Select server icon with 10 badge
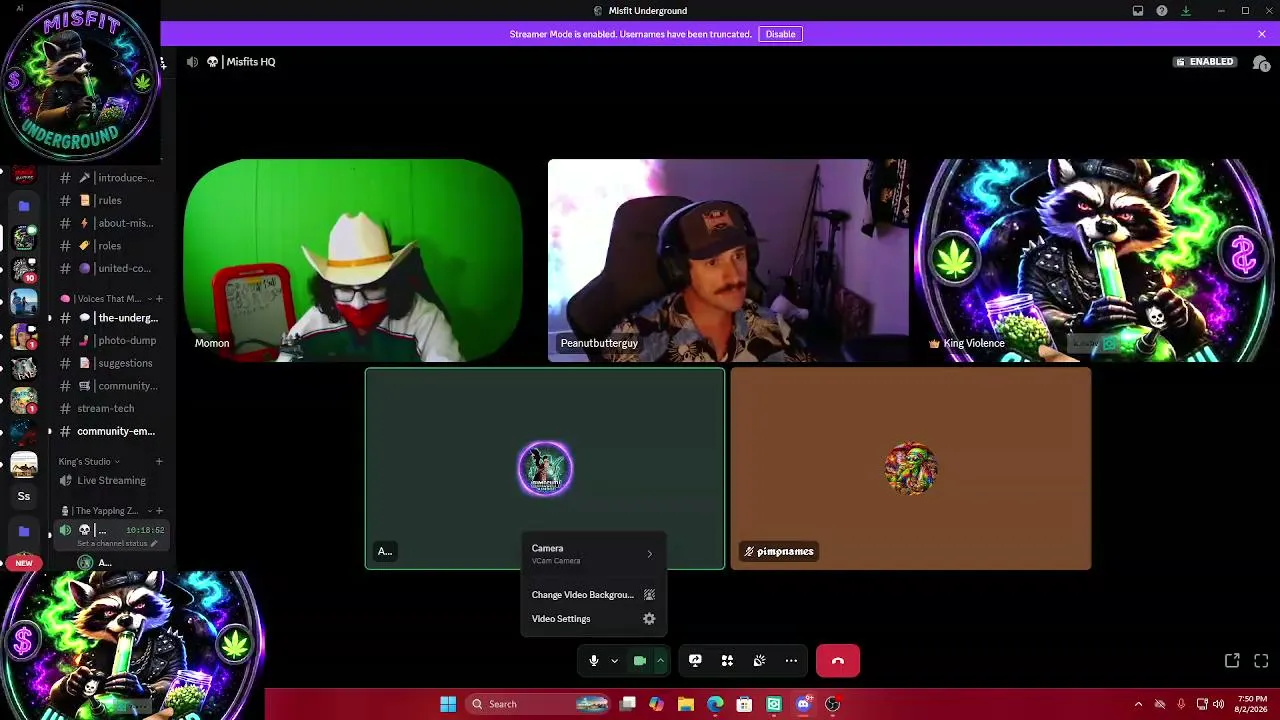Viewport: 1280px width, 720px height. tap(24, 270)
